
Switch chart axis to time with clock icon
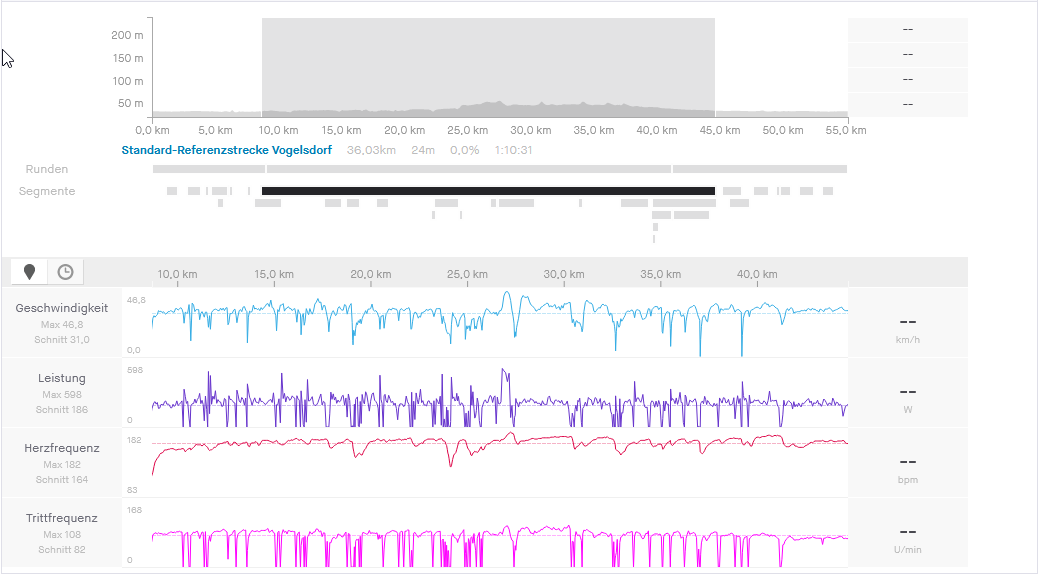tap(65, 272)
